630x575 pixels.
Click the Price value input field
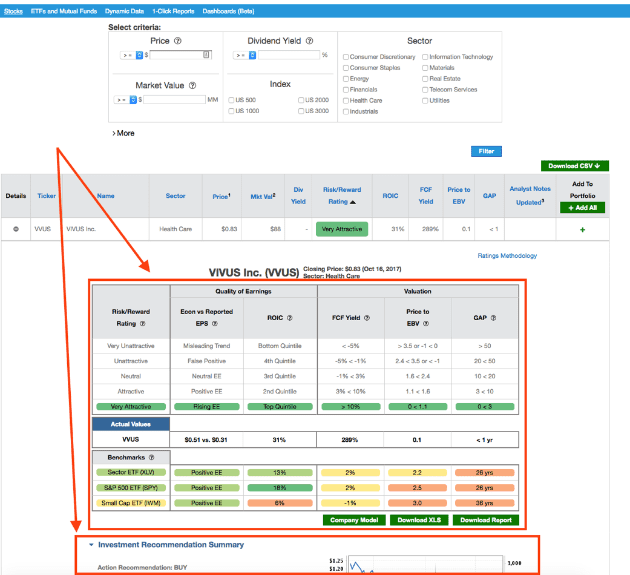pyautogui.click(x=180, y=55)
